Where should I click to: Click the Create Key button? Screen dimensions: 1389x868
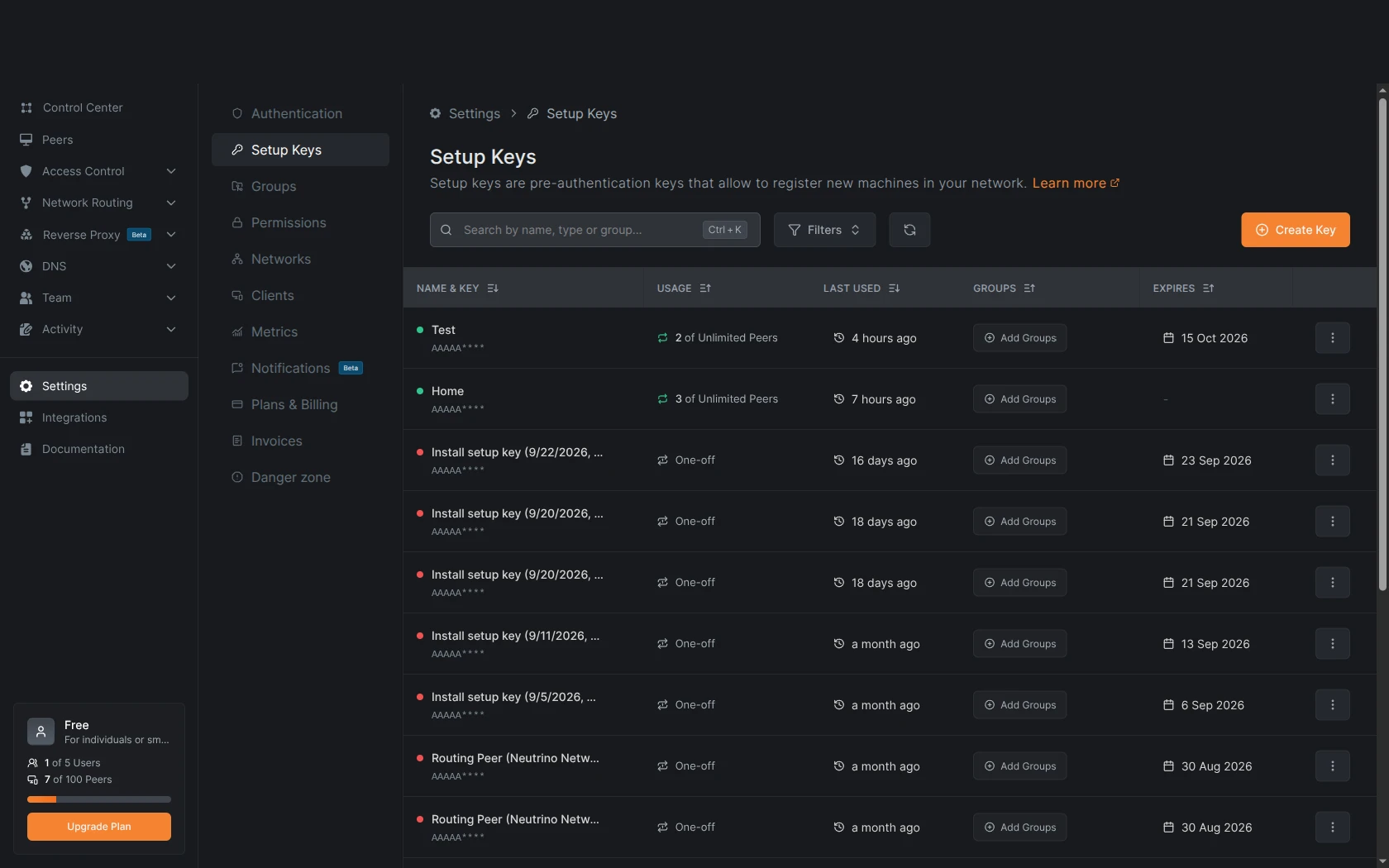coord(1296,230)
